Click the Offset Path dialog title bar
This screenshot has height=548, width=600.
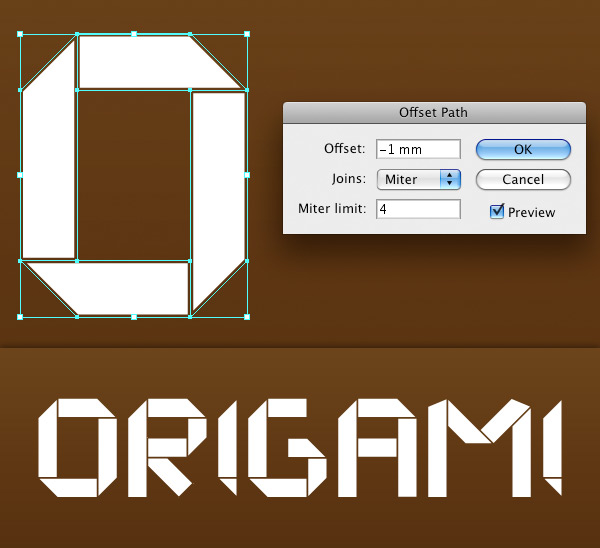(x=433, y=113)
